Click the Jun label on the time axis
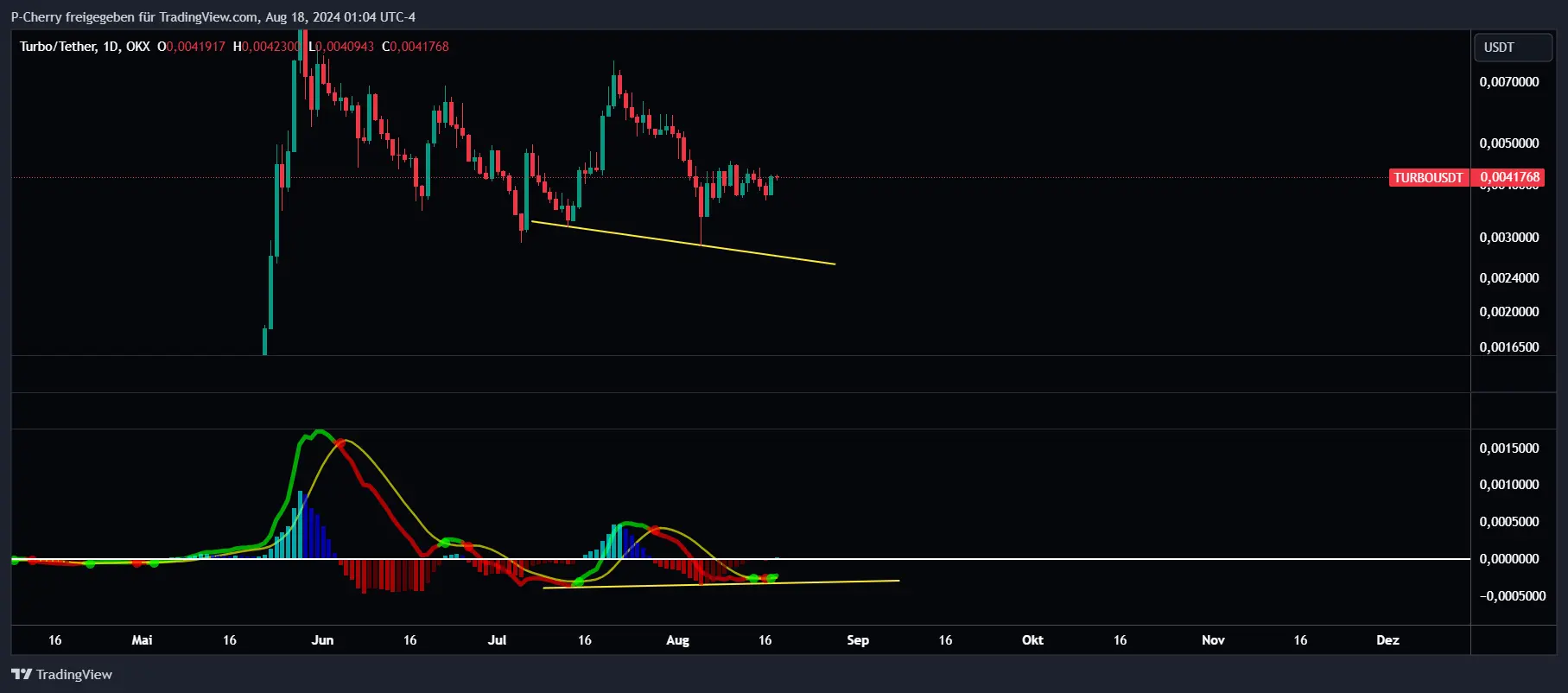Image resolution: width=1568 pixels, height=693 pixels. point(322,640)
